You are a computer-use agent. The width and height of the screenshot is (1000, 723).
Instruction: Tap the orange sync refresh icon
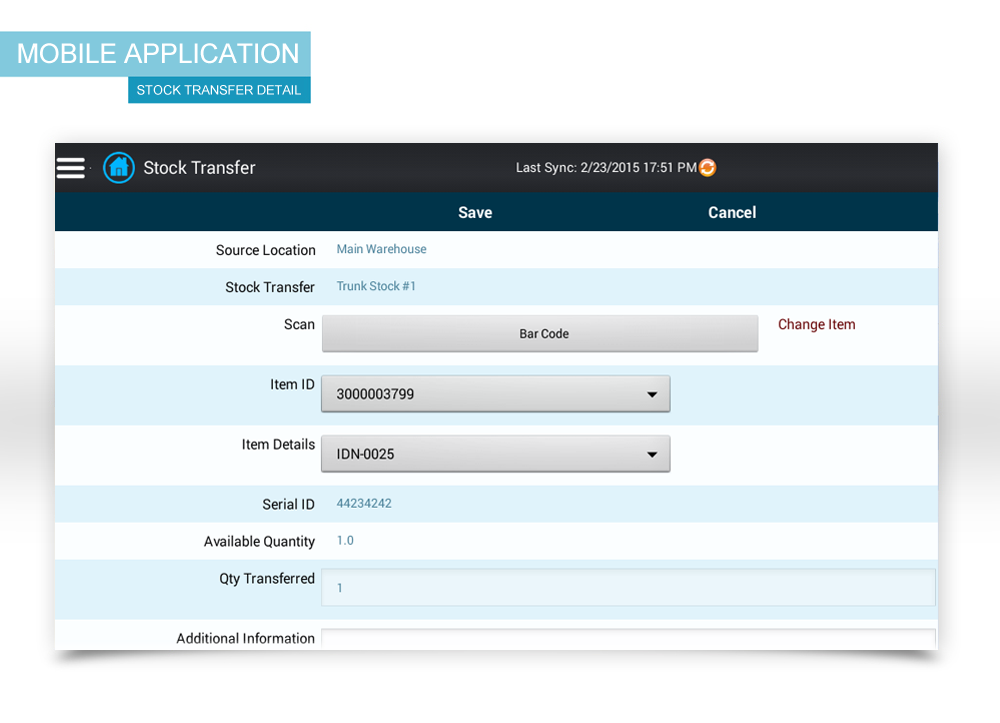click(x=708, y=168)
